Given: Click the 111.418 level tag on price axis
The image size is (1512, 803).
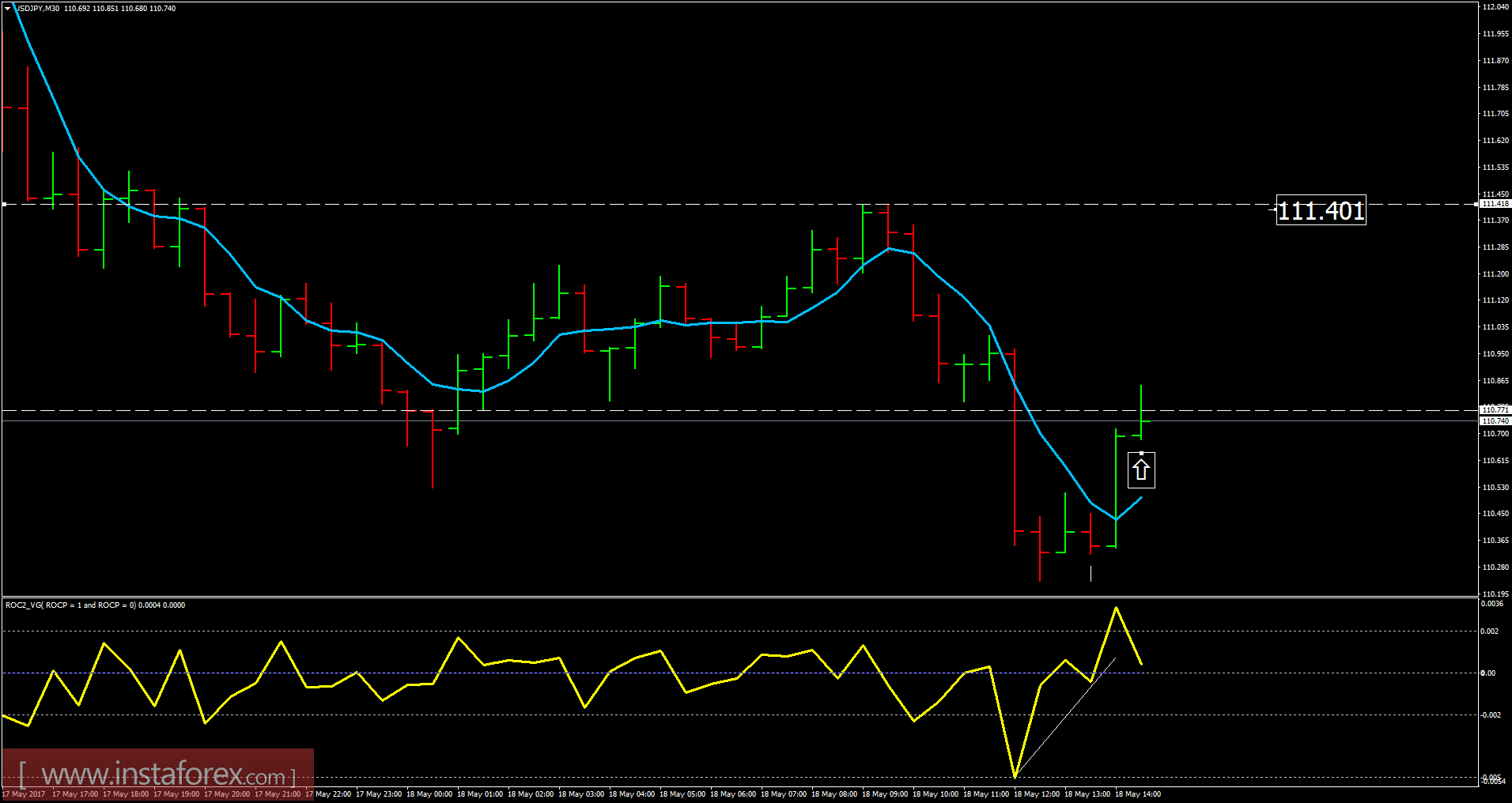Looking at the screenshot, I should 1495,204.
